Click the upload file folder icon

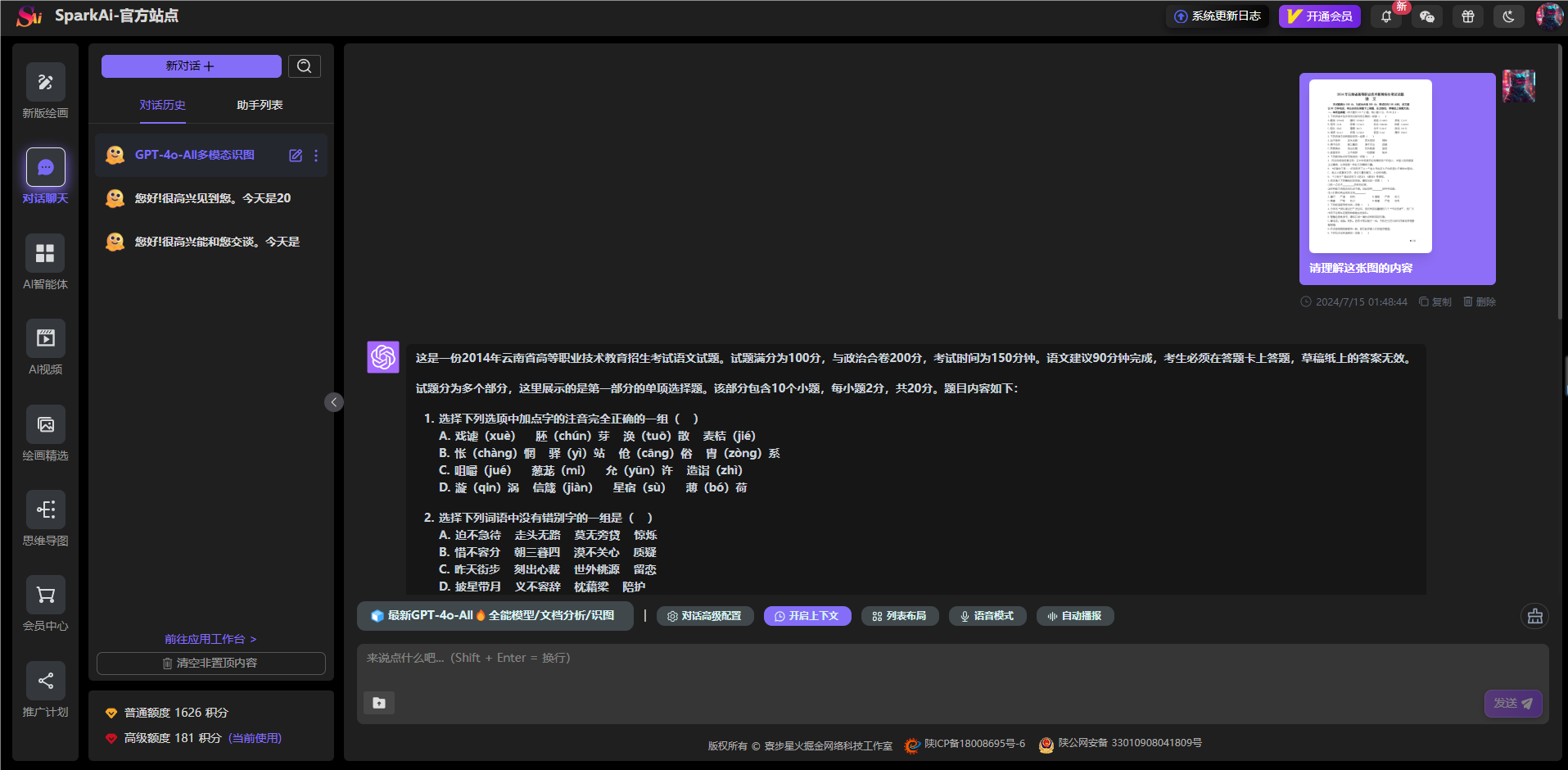379,703
